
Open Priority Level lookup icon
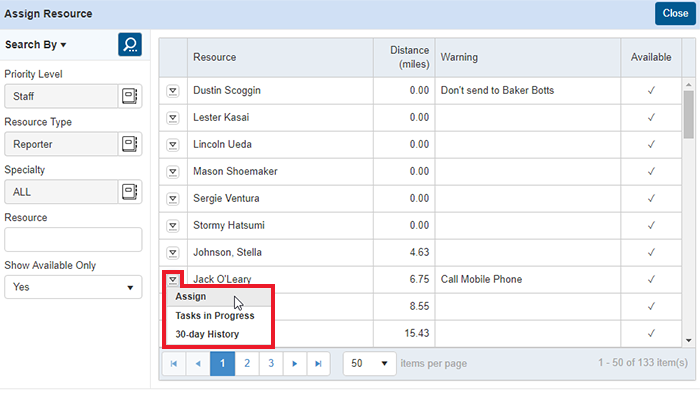pyautogui.click(x=129, y=96)
